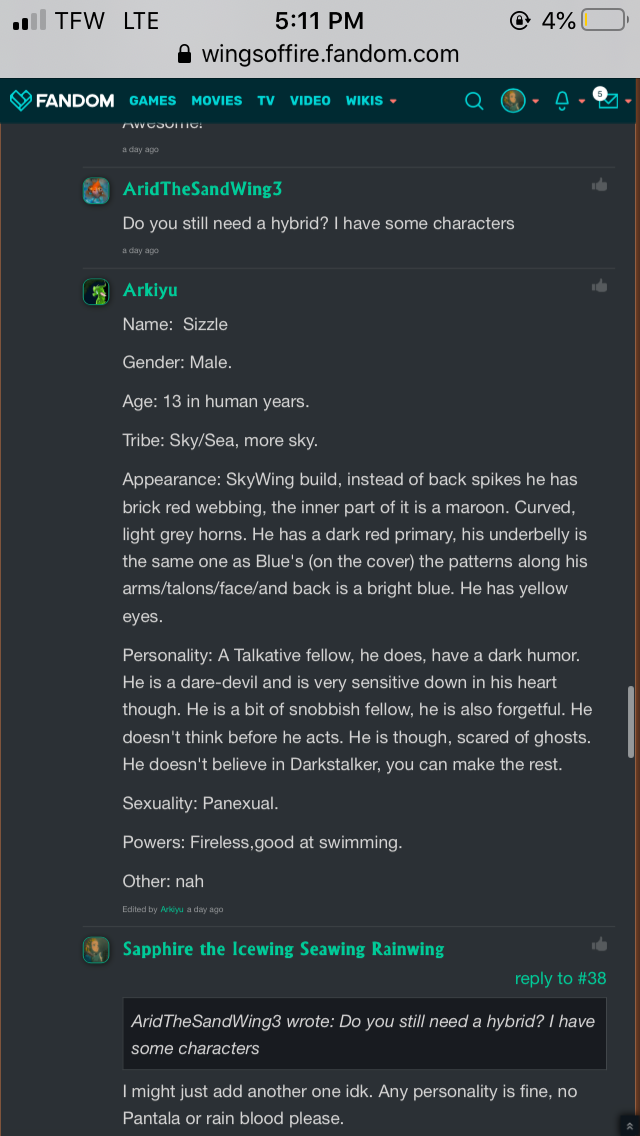Open notifications bell
Viewport: 640px width, 1136px height.
coord(562,101)
